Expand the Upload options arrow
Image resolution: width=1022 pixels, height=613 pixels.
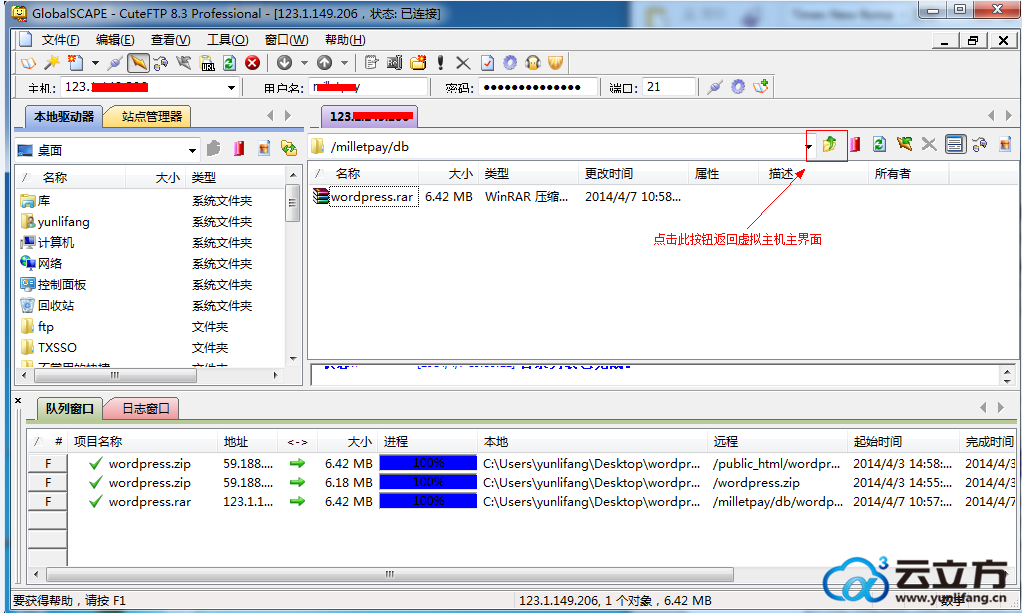point(344,63)
